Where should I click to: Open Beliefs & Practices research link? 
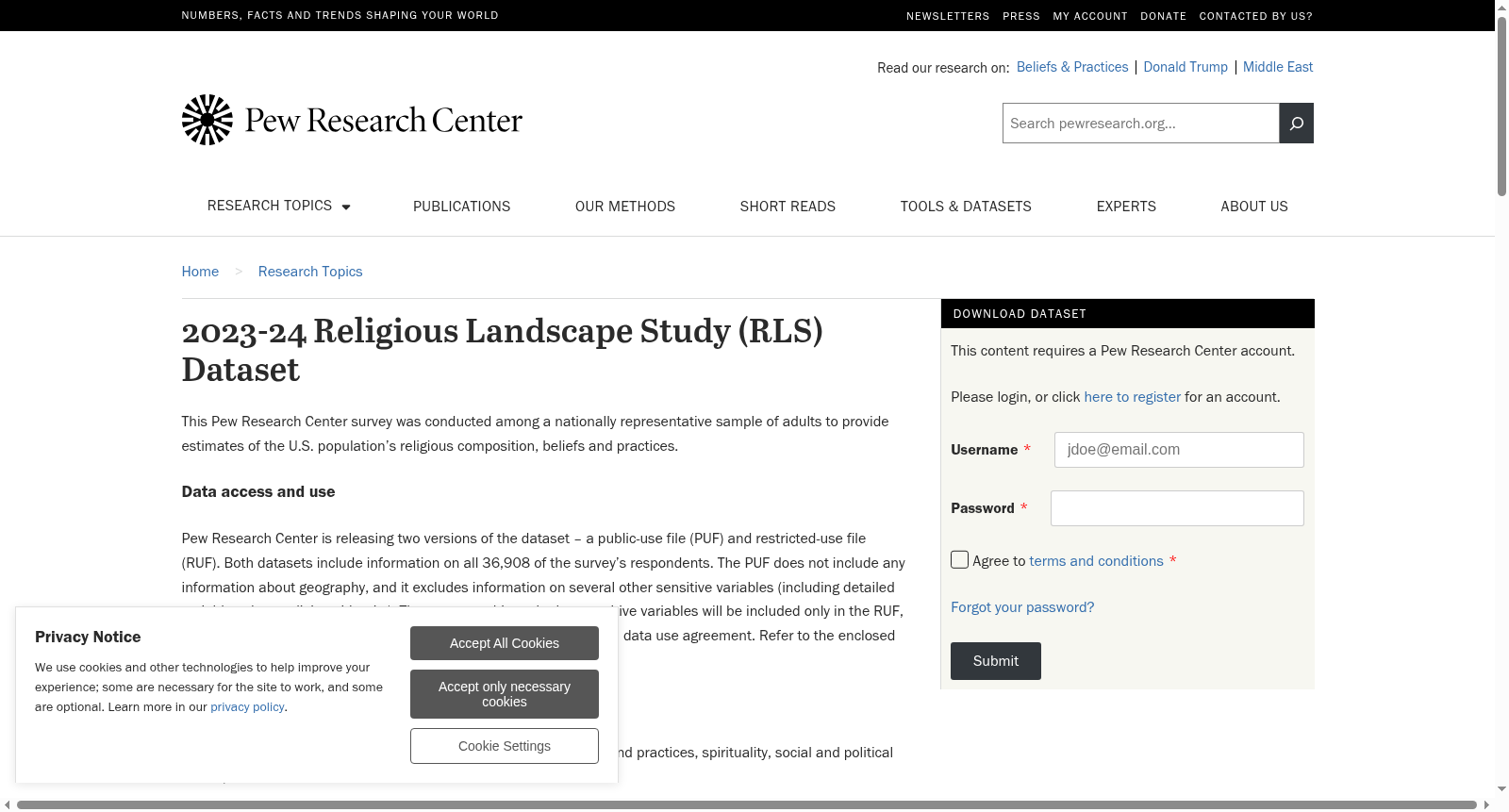pyautogui.click(x=1072, y=67)
